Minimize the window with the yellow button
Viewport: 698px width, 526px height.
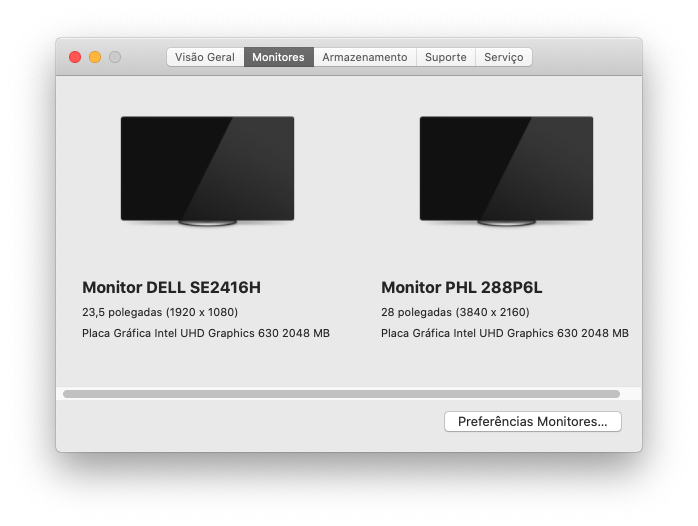(95, 57)
